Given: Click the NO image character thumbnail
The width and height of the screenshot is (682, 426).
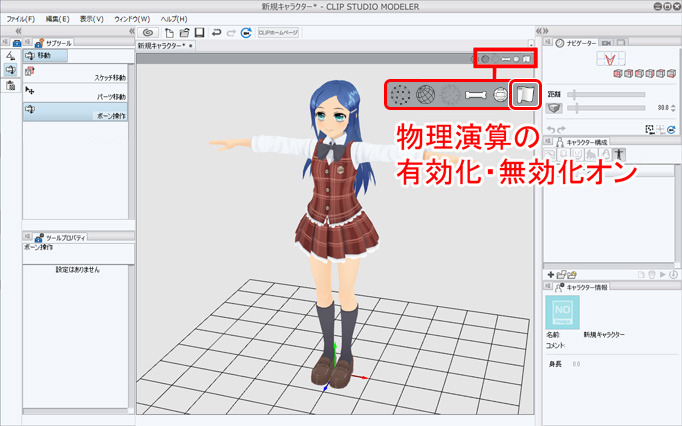Looking at the screenshot, I should coord(562,312).
